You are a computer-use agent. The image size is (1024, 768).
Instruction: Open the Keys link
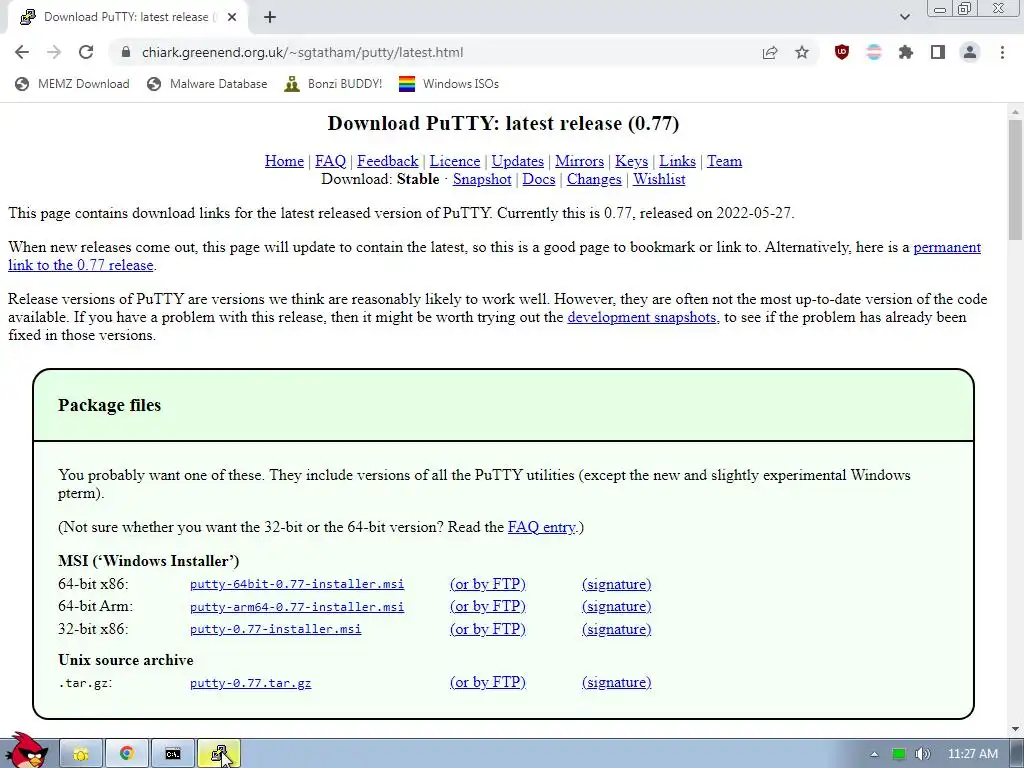tap(632, 161)
